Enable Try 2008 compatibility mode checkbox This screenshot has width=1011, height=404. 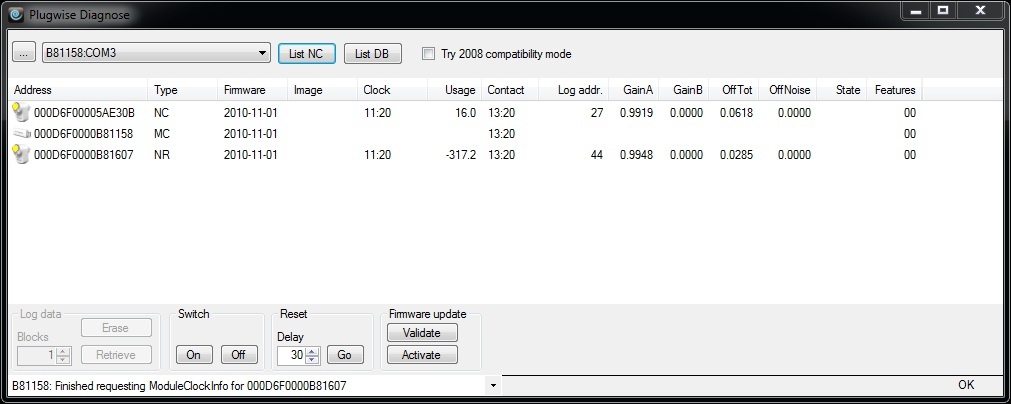pos(428,53)
